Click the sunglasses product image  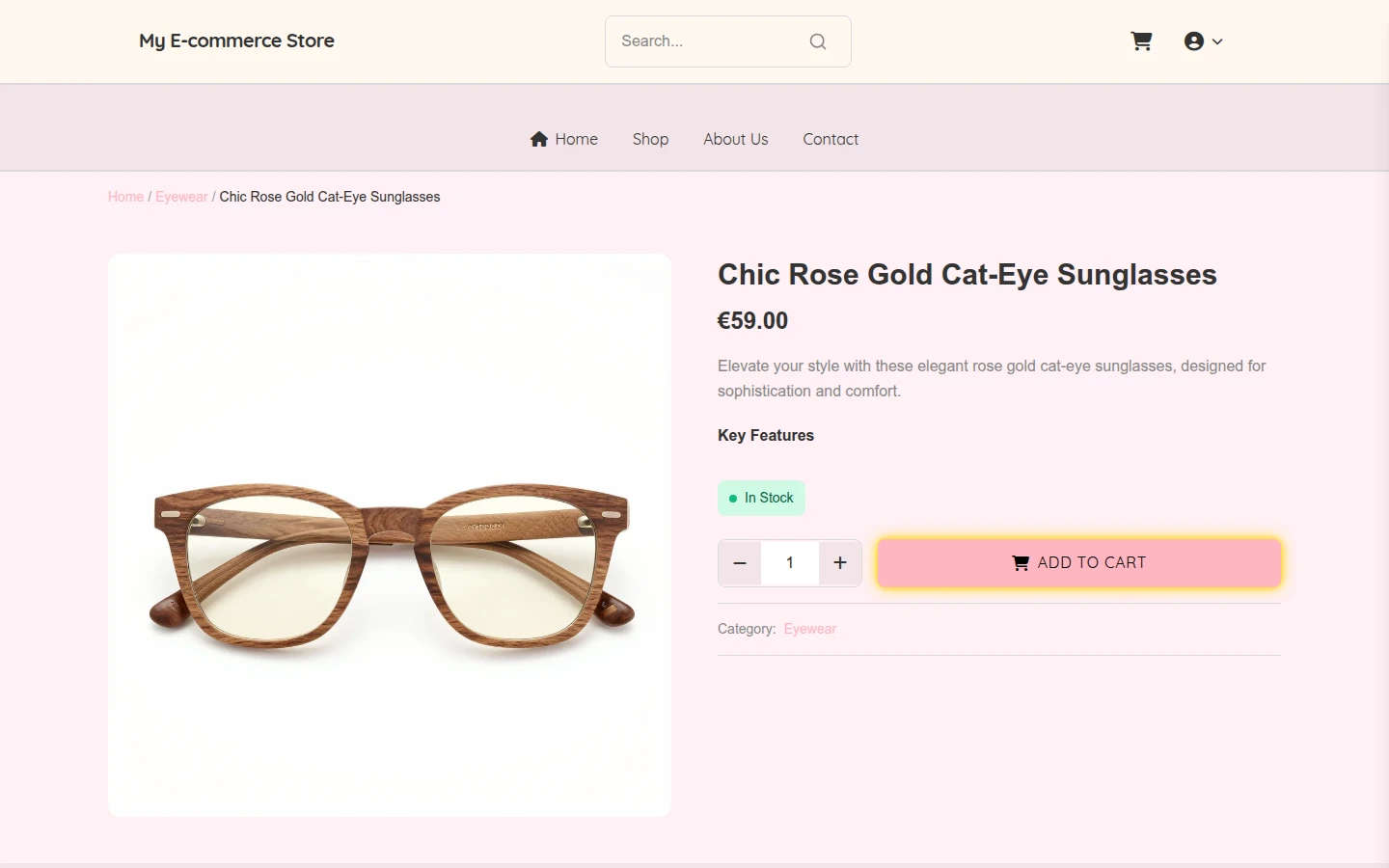390,535
